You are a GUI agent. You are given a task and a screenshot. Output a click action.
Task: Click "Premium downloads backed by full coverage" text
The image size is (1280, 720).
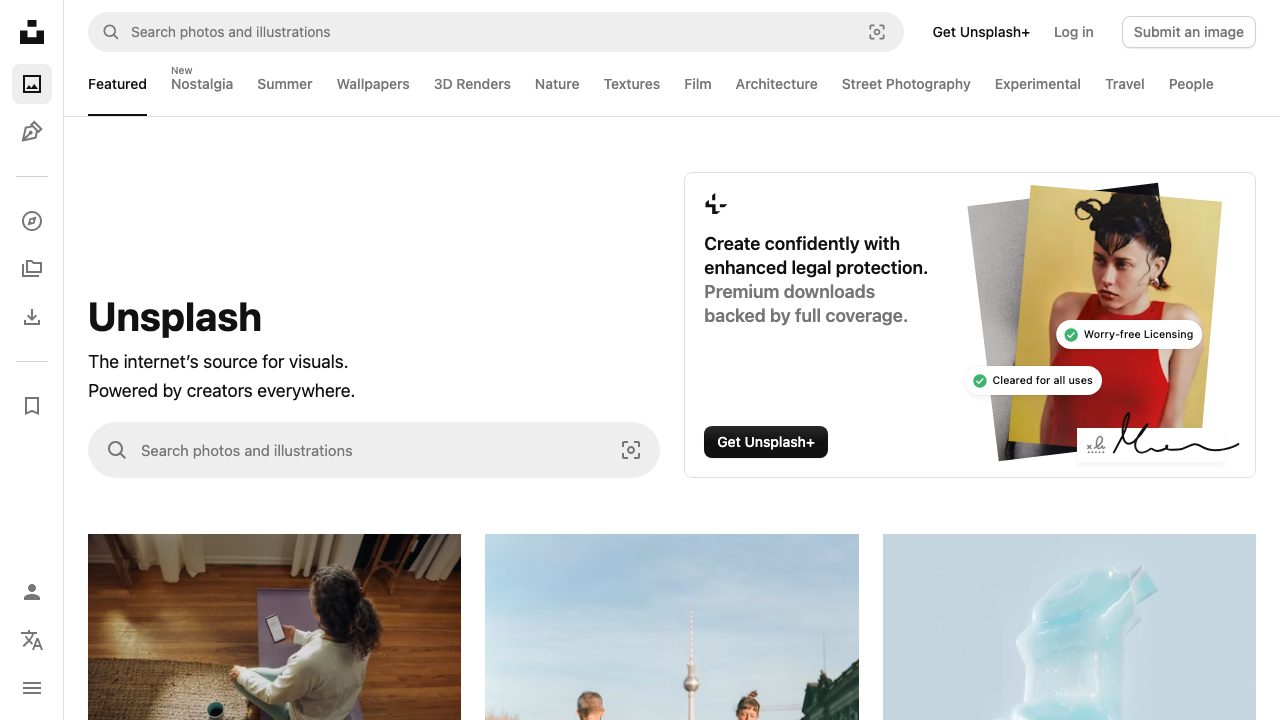(x=806, y=304)
